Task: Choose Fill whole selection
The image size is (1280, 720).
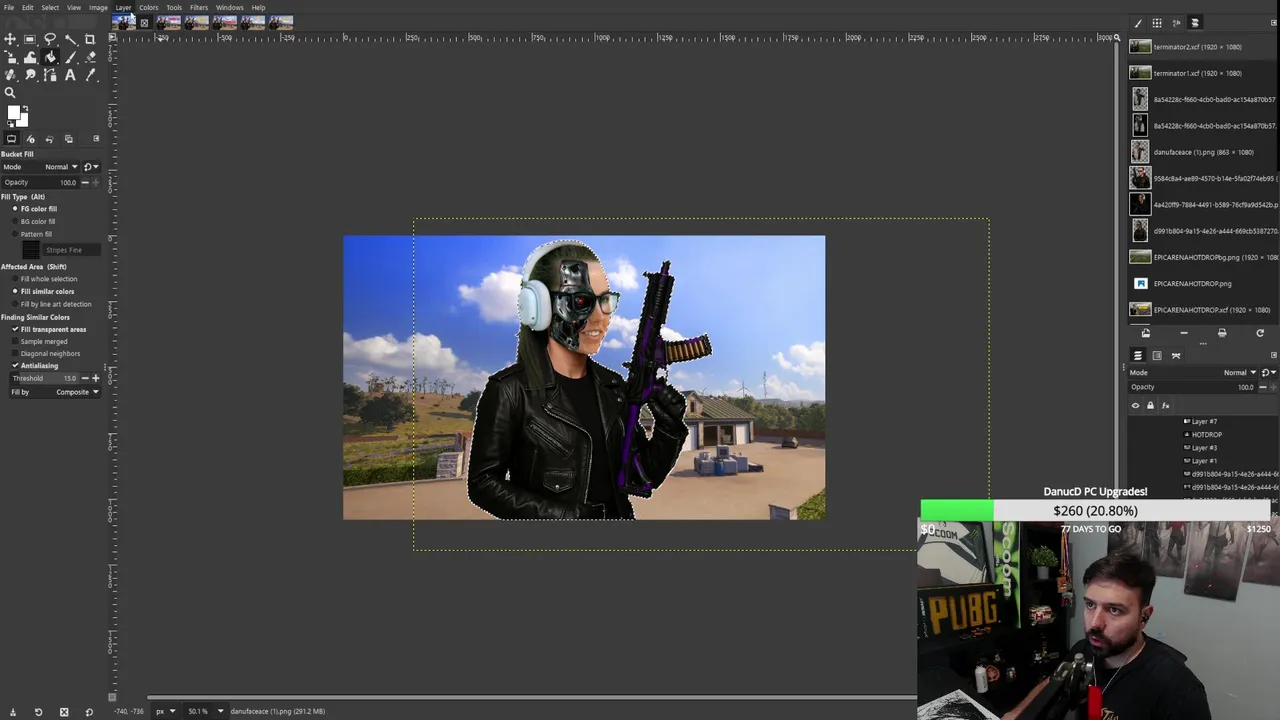Action: point(48,279)
